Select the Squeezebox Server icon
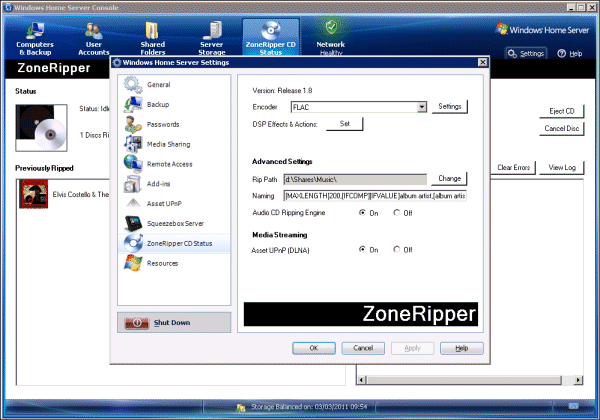 click(133, 223)
